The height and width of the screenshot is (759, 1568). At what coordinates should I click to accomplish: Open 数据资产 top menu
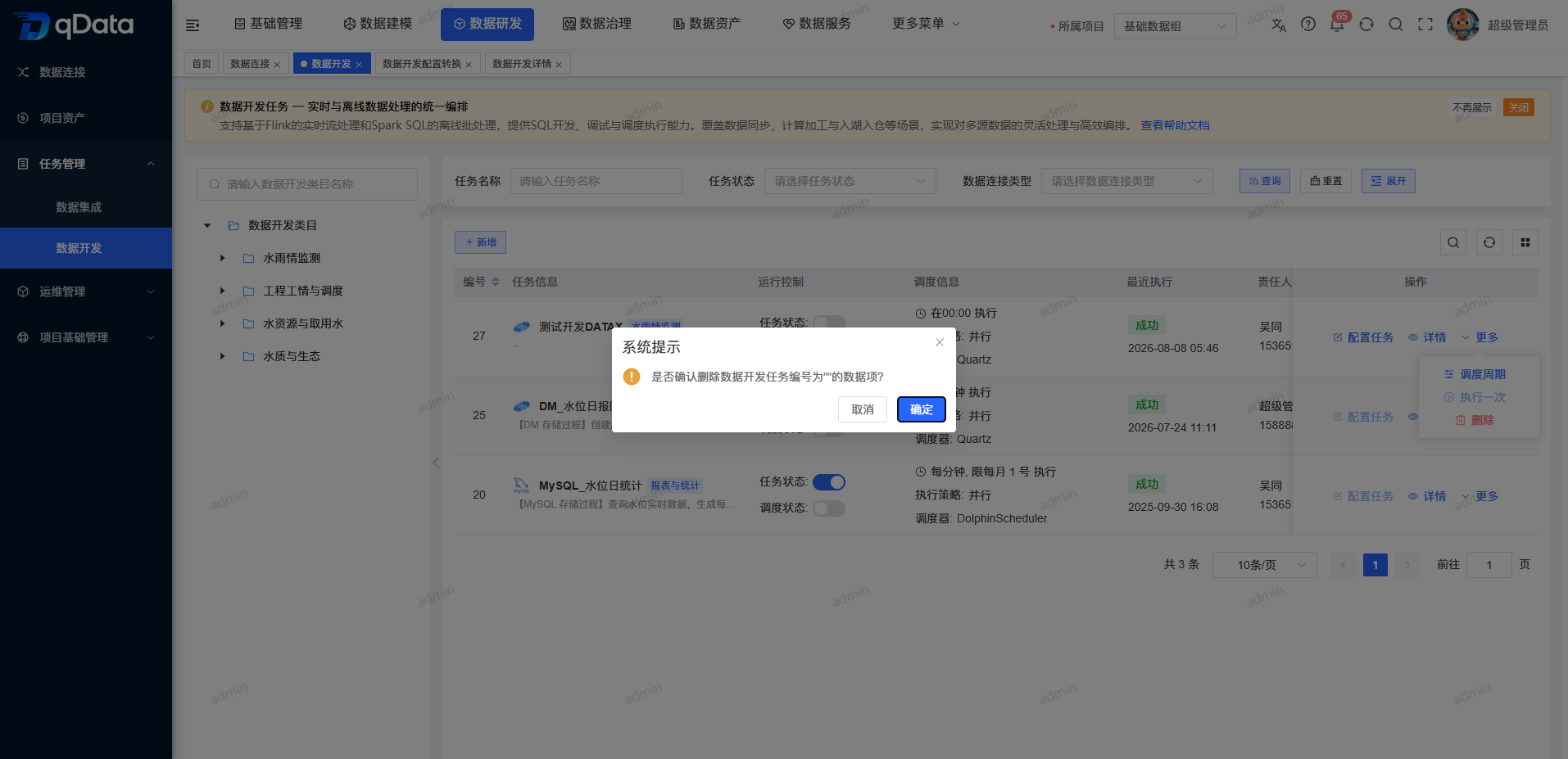tap(707, 24)
